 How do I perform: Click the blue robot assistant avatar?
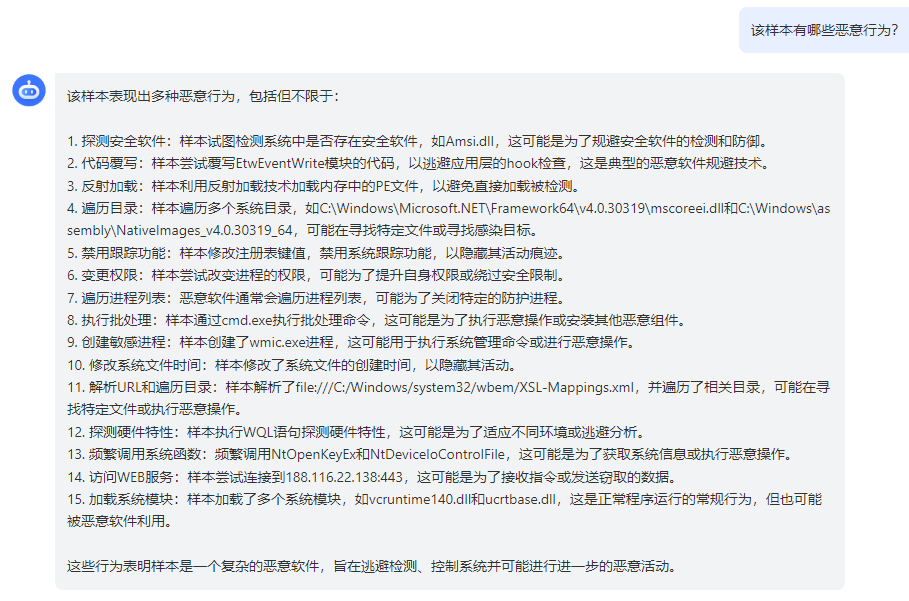[29, 90]
